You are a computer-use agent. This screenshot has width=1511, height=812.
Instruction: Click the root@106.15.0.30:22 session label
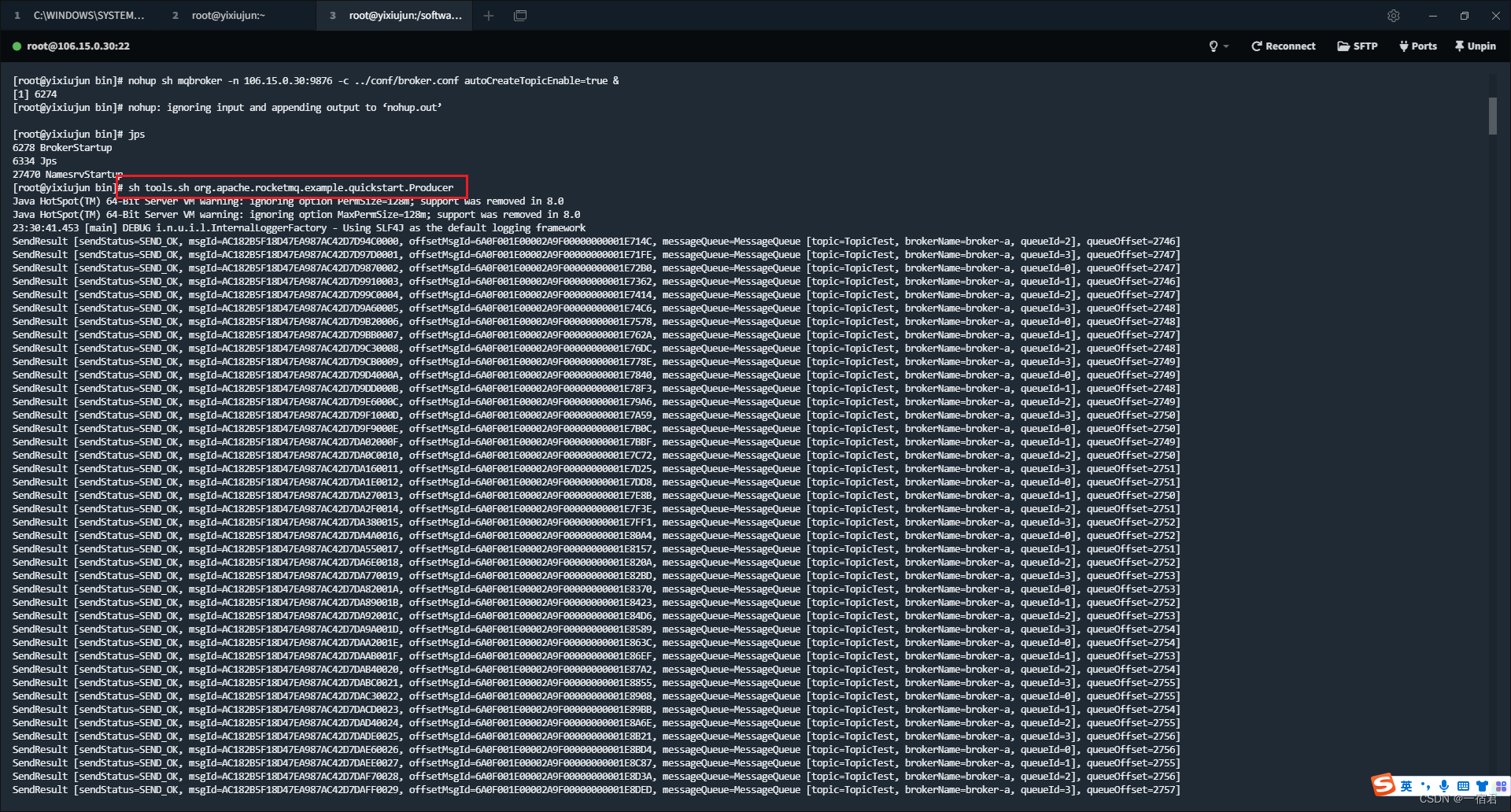click(78, 46)
